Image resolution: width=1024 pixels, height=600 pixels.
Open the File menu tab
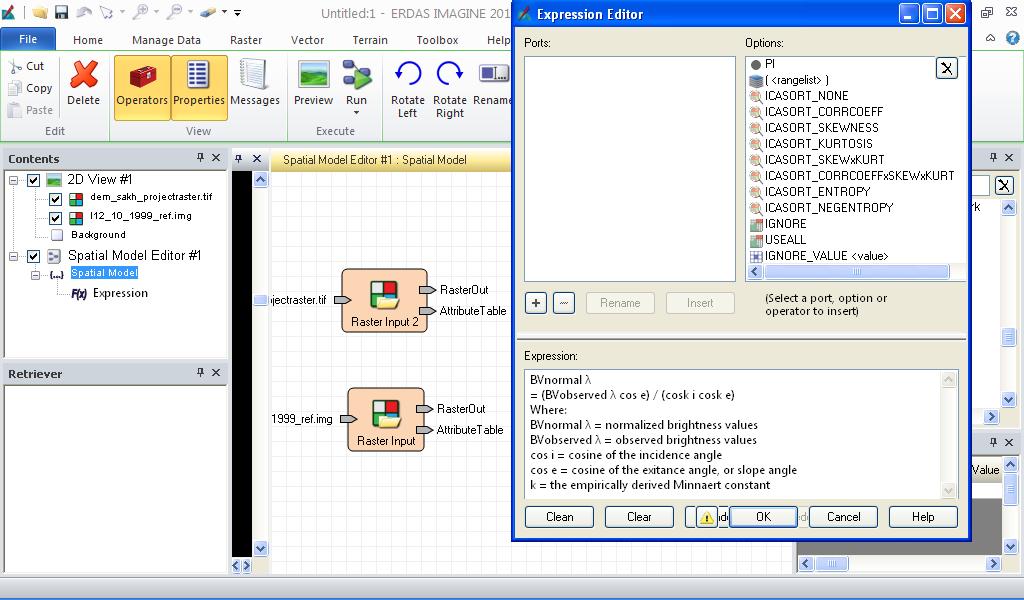click(28, 39)
